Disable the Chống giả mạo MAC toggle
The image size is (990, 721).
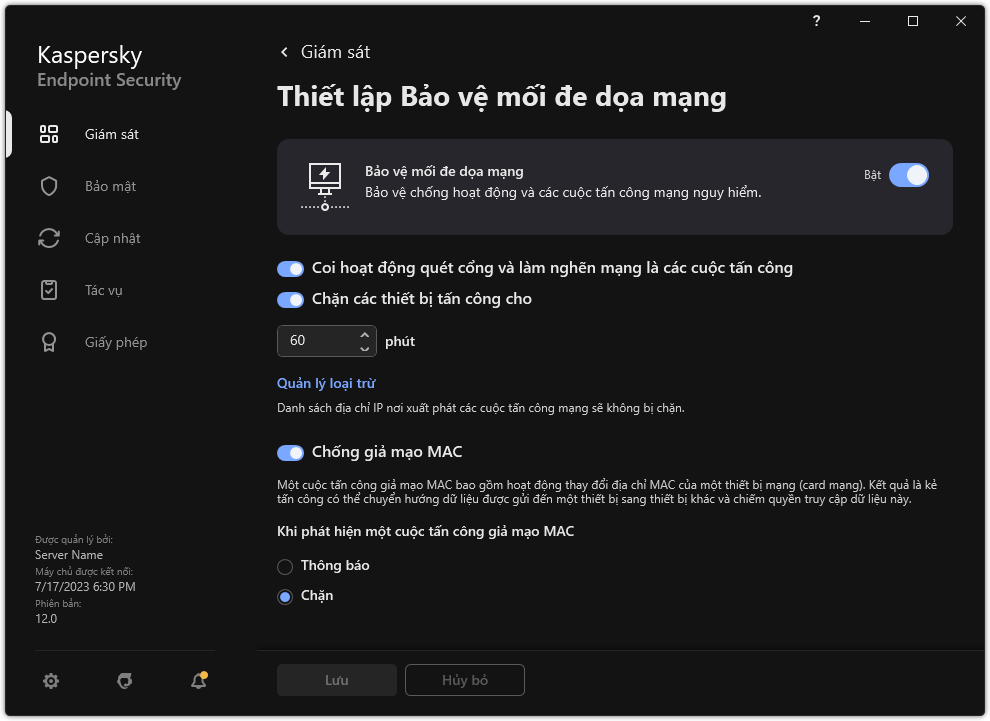pos(290,453)
